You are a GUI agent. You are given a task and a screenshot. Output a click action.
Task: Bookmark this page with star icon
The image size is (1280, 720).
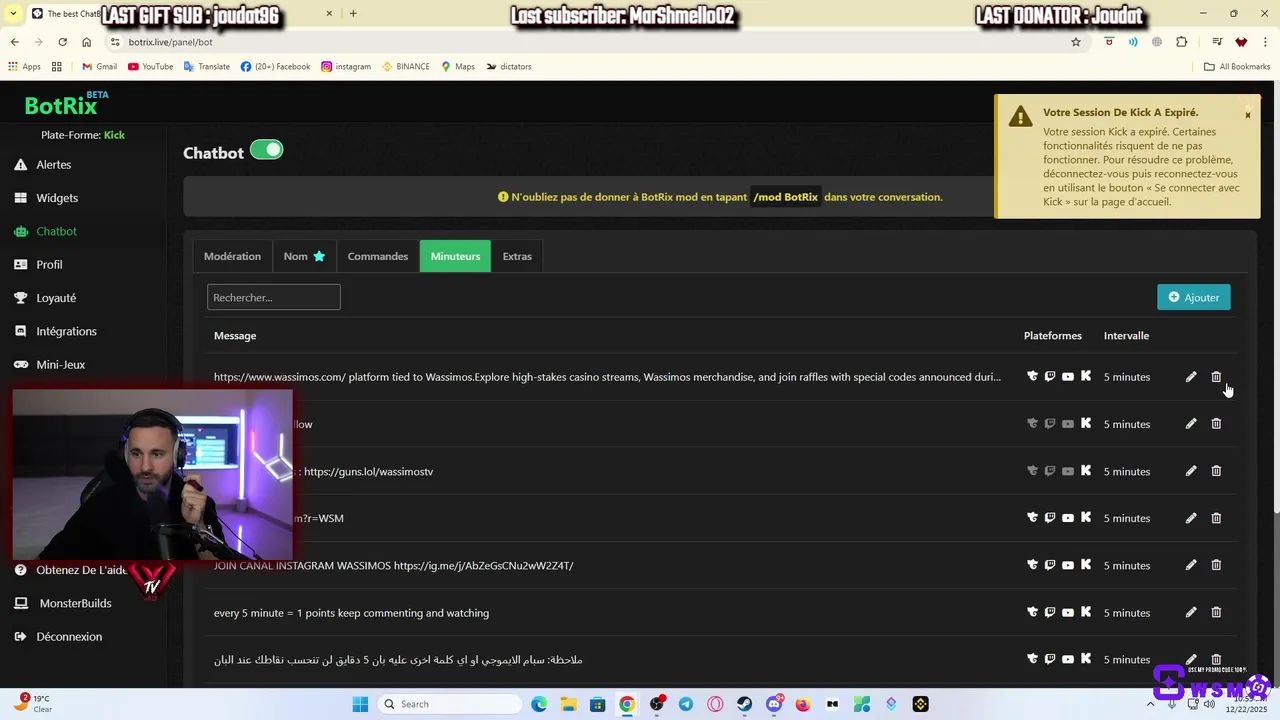(1076, 42)
